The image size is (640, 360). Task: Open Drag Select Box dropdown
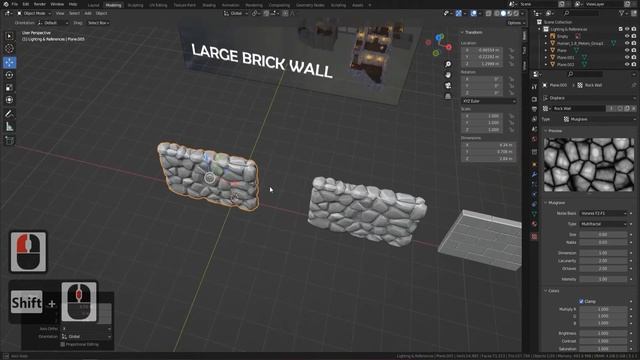pos(98,23)
